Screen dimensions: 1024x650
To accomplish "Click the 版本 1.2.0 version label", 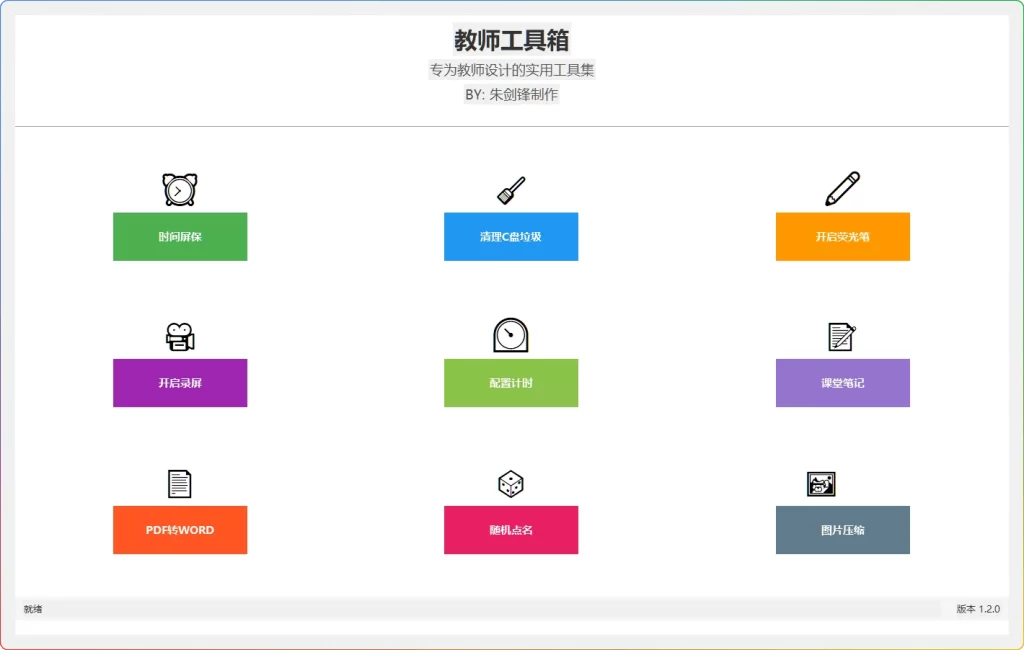I will (975, 609).
